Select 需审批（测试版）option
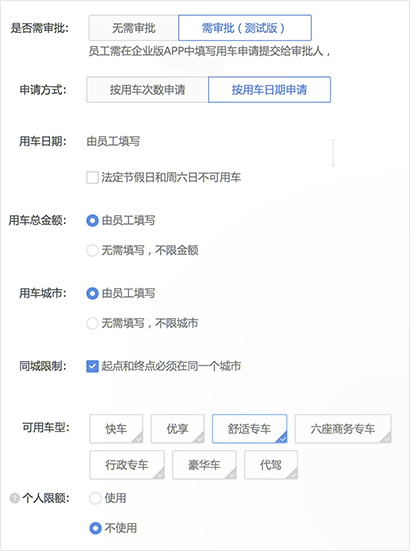Screen dimensions: 410x551 pos(245,28)
